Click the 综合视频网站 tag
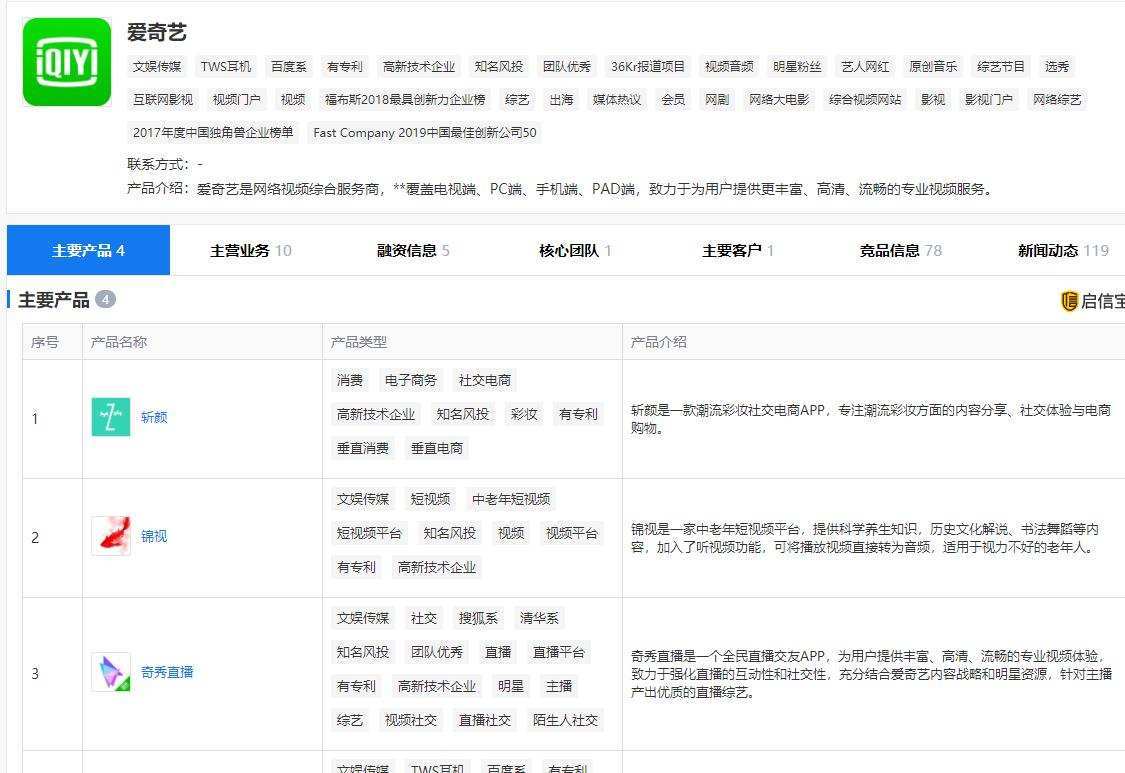Screen dimensions: 1125x773 (865, 100)
